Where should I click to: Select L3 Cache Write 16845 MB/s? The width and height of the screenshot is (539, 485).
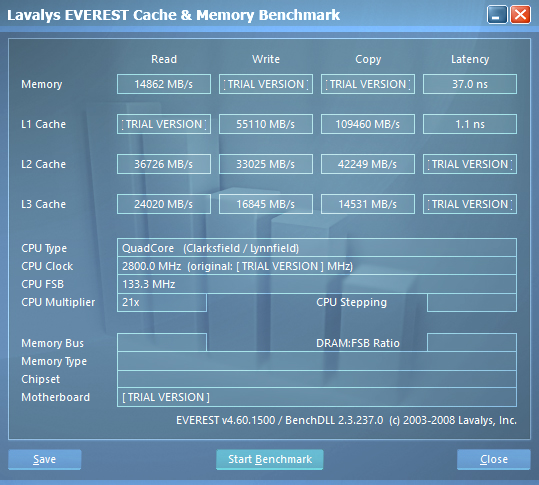[266, 204]
